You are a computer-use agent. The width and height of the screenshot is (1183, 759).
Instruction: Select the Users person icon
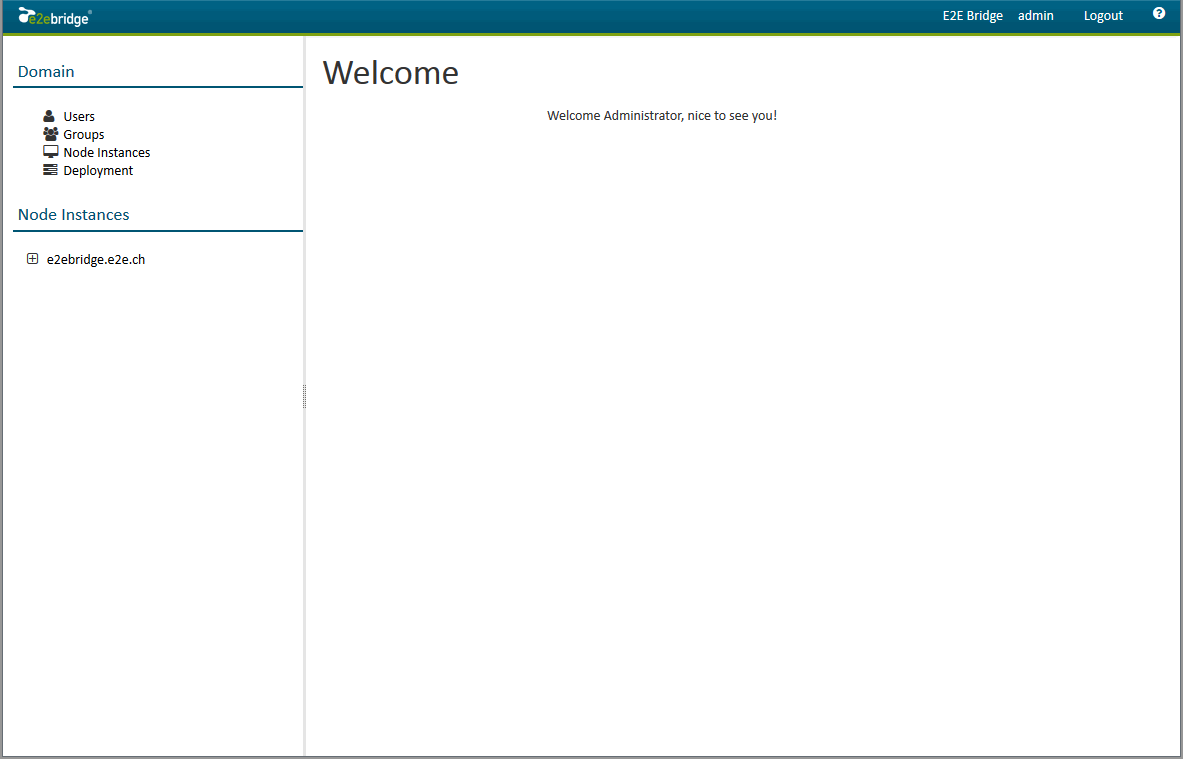coord(48,115)
